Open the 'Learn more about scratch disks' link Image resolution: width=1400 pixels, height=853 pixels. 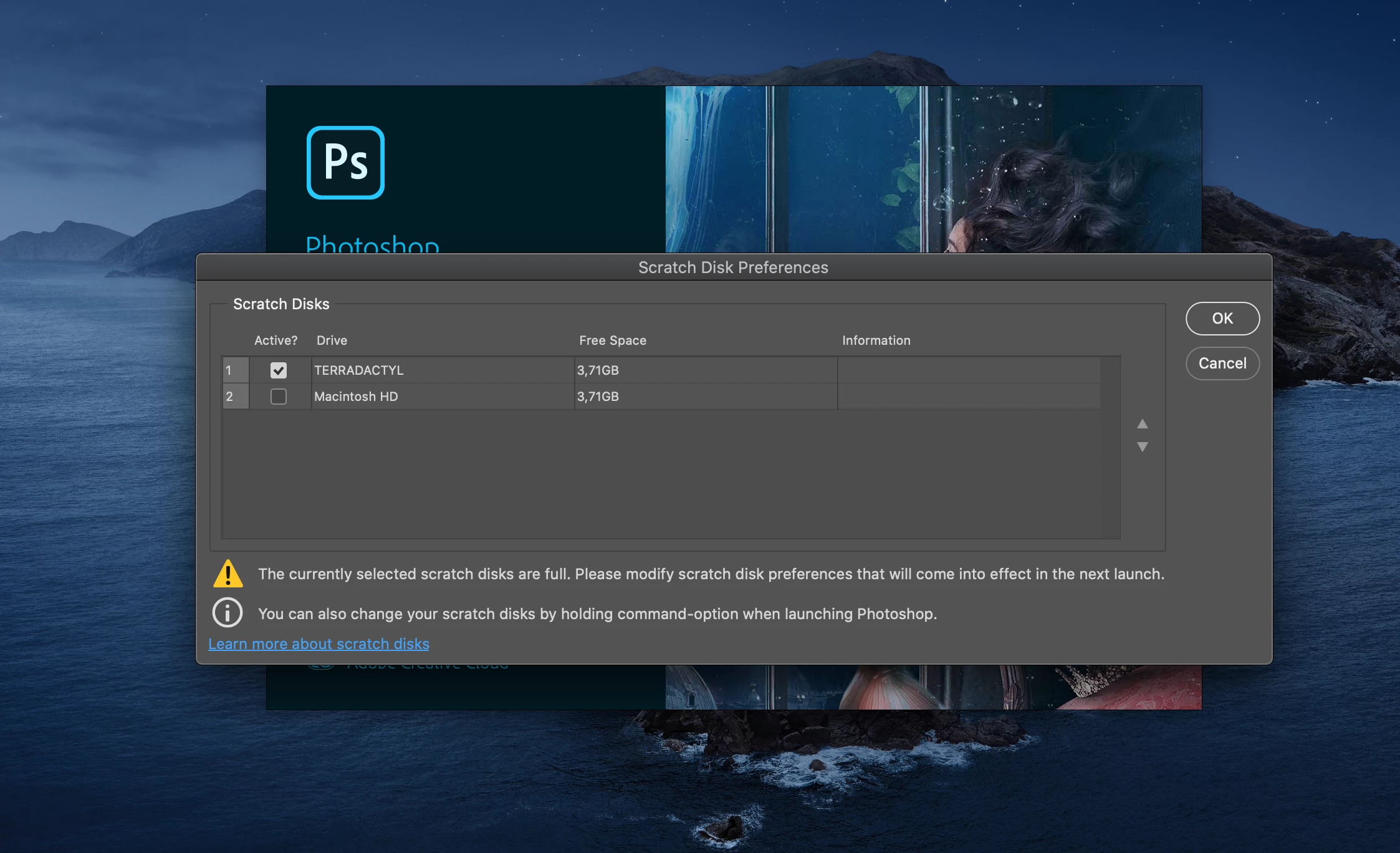[319, 643]
